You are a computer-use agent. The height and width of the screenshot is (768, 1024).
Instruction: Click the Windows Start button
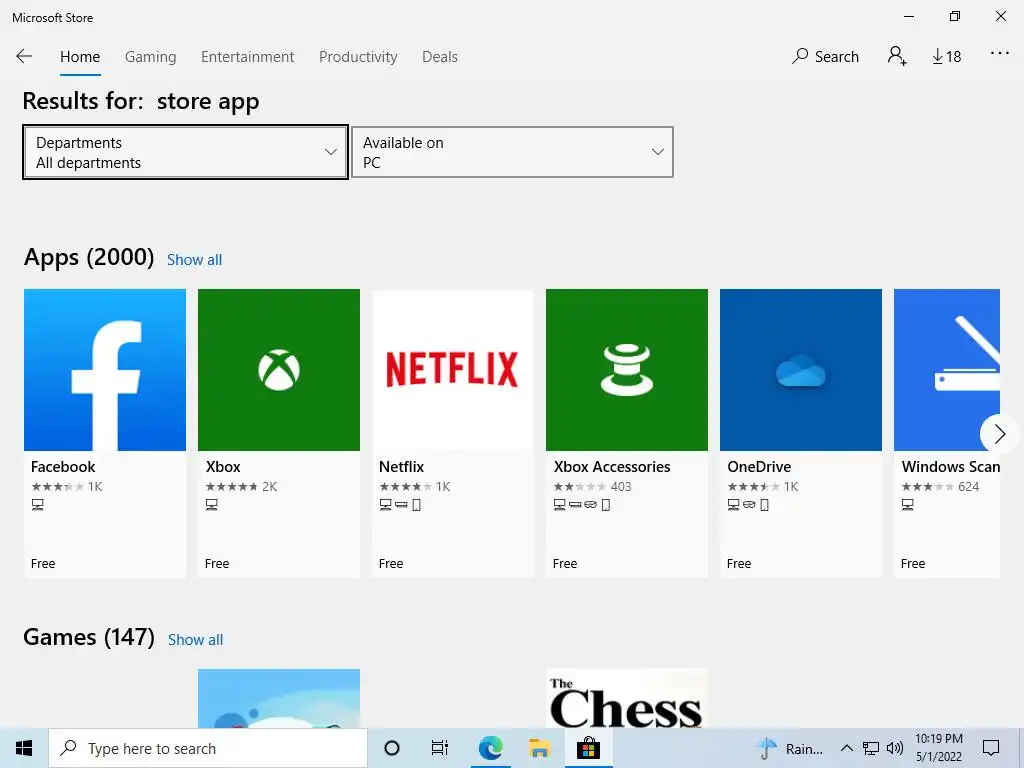coord(24,748)
